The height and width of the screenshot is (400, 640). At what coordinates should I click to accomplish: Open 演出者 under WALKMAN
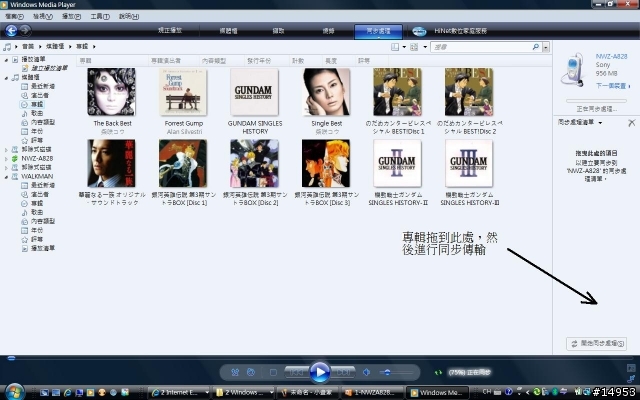click(40, 194)
